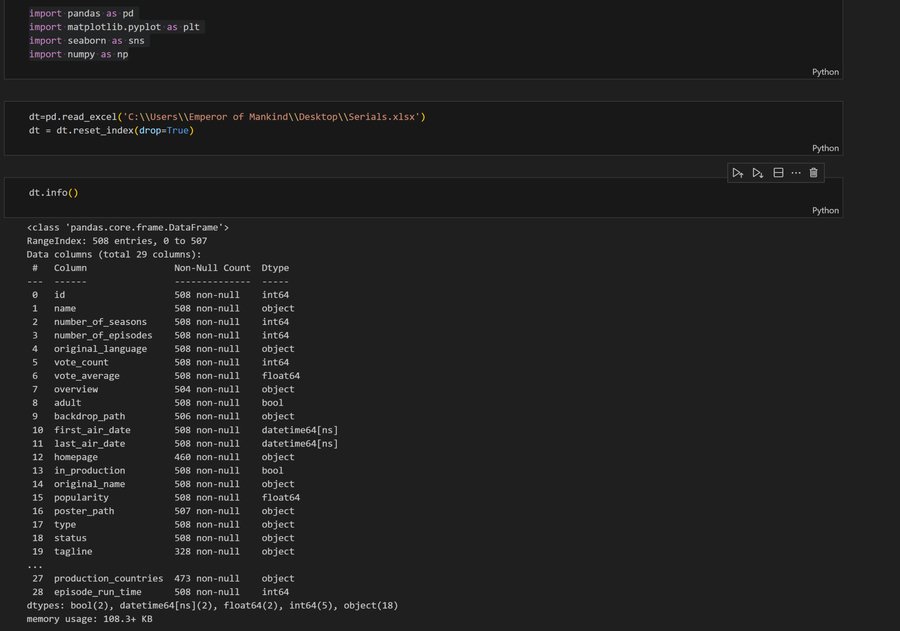Split the dt.info() cell

coord(778,173)
